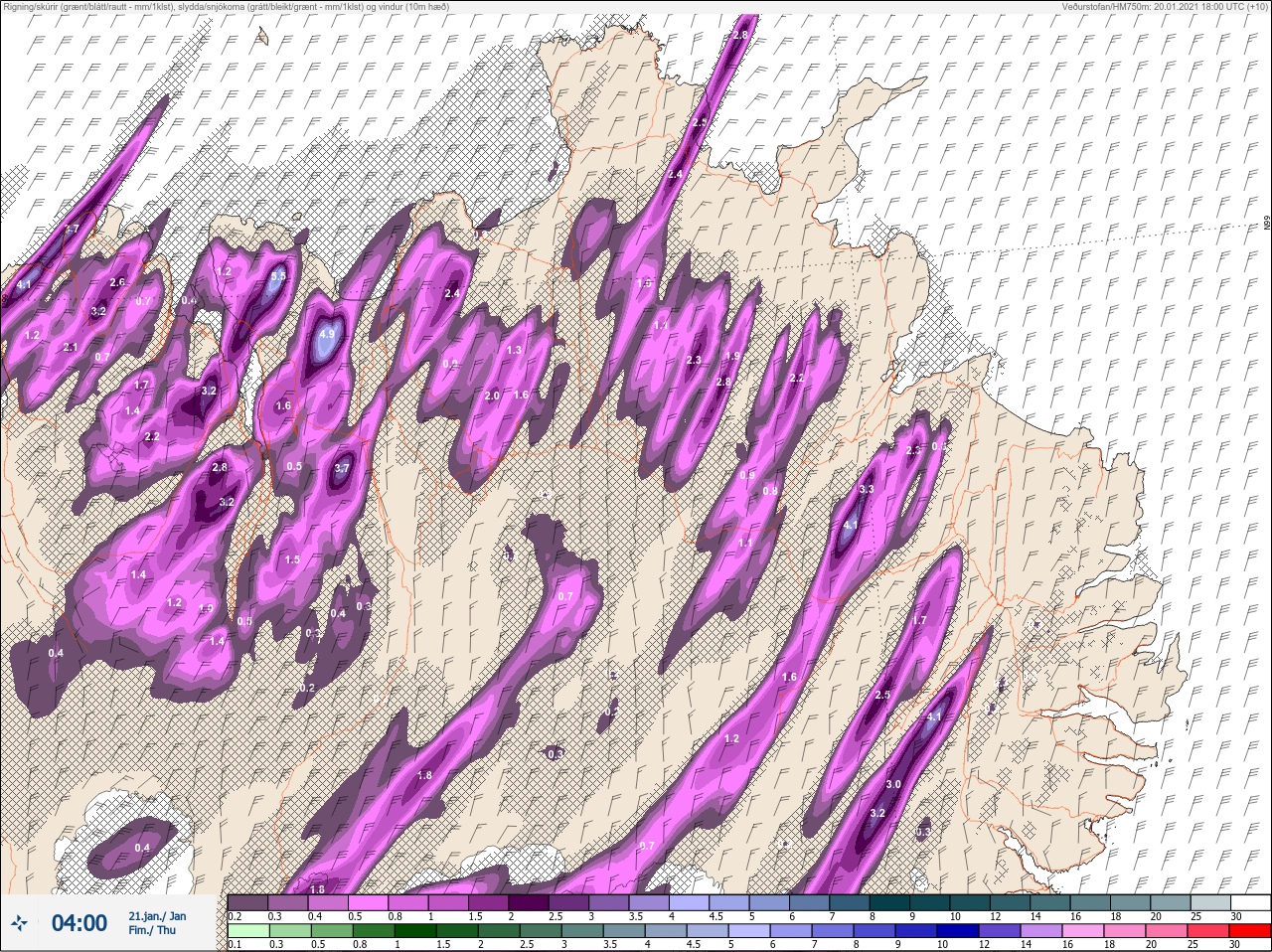The width and height of the screenshot is (1272, 952).
Task: Click the dark 2 swatch in upper legend row
Action: point(531,902)
